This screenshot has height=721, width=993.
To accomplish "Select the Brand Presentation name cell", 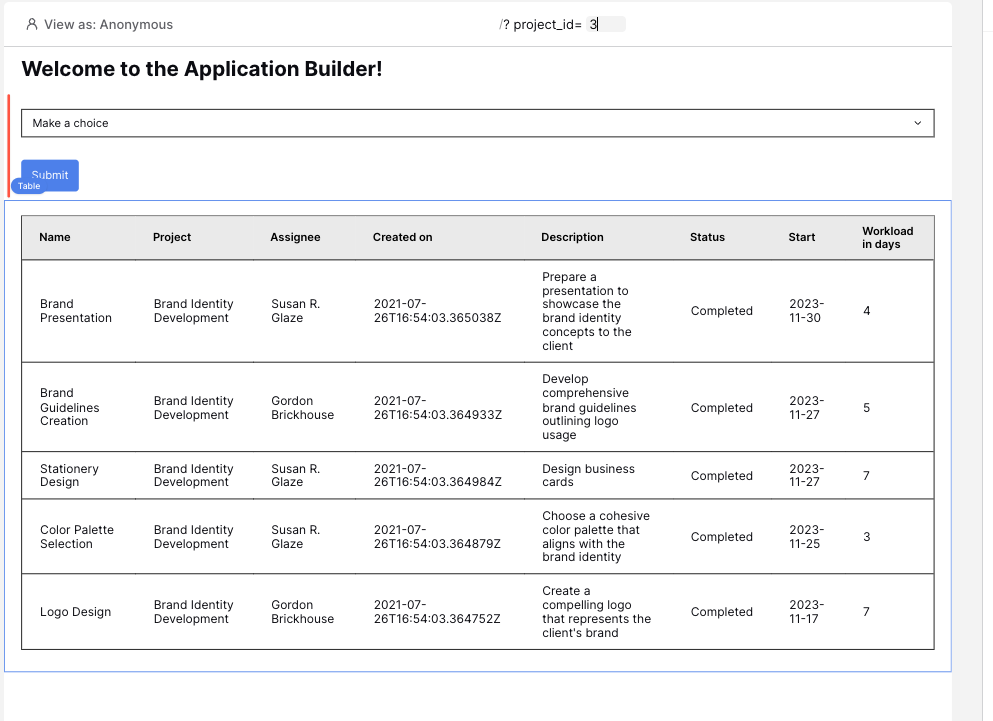I will click(x=76, y=311).
